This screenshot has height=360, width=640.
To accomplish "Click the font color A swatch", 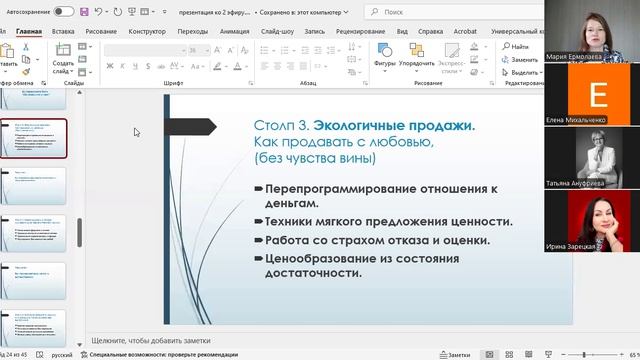I will point(238,66).
